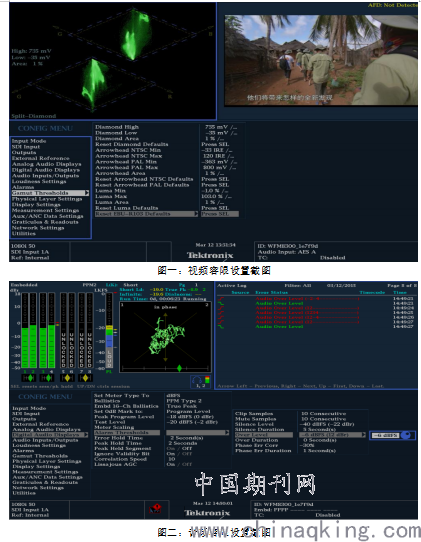The image size is (421, 542).
Task: Click the round knob icon beside the -6 dBFS box
Action: point(406,435)
